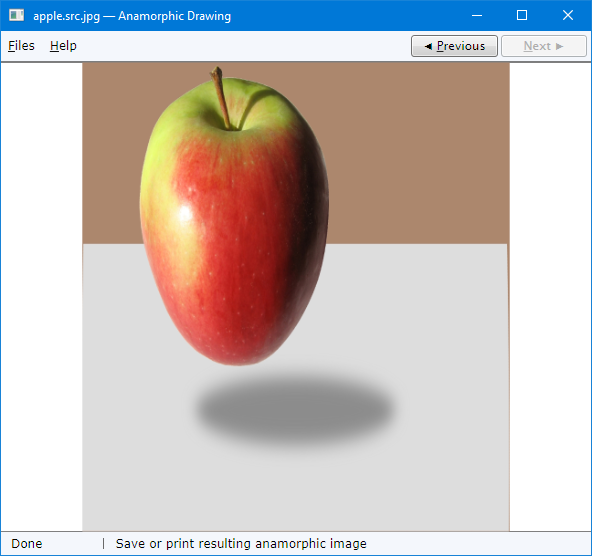Image resolution: width=592 pixels, height=556 pixels.
Task: Maximize the Anamorphic Drawing window
Action: pyautogui.click(x=522, y=15)
